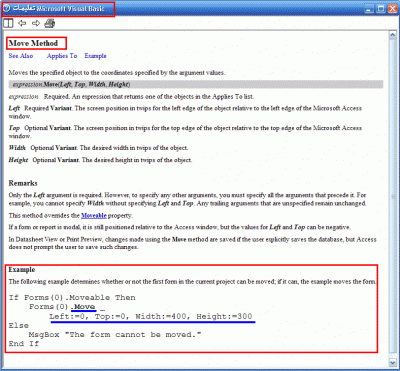Click code line with Left:=0, Top:=0

pyautogui.click(x=151, y=316)
